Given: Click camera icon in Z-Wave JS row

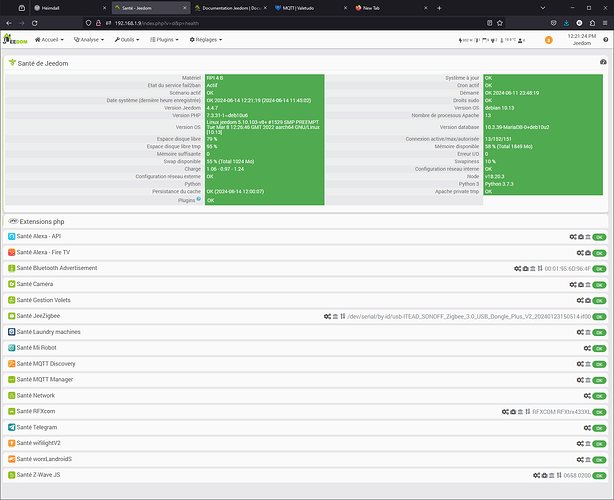Looking at the screenshot, I should (544, 475).
